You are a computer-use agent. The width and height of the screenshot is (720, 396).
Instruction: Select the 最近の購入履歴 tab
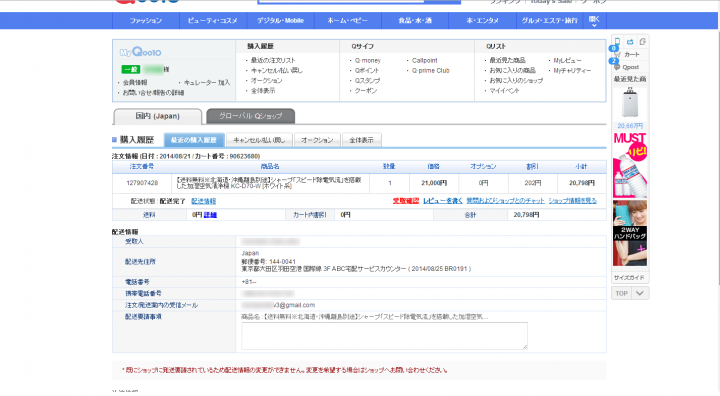194,140
